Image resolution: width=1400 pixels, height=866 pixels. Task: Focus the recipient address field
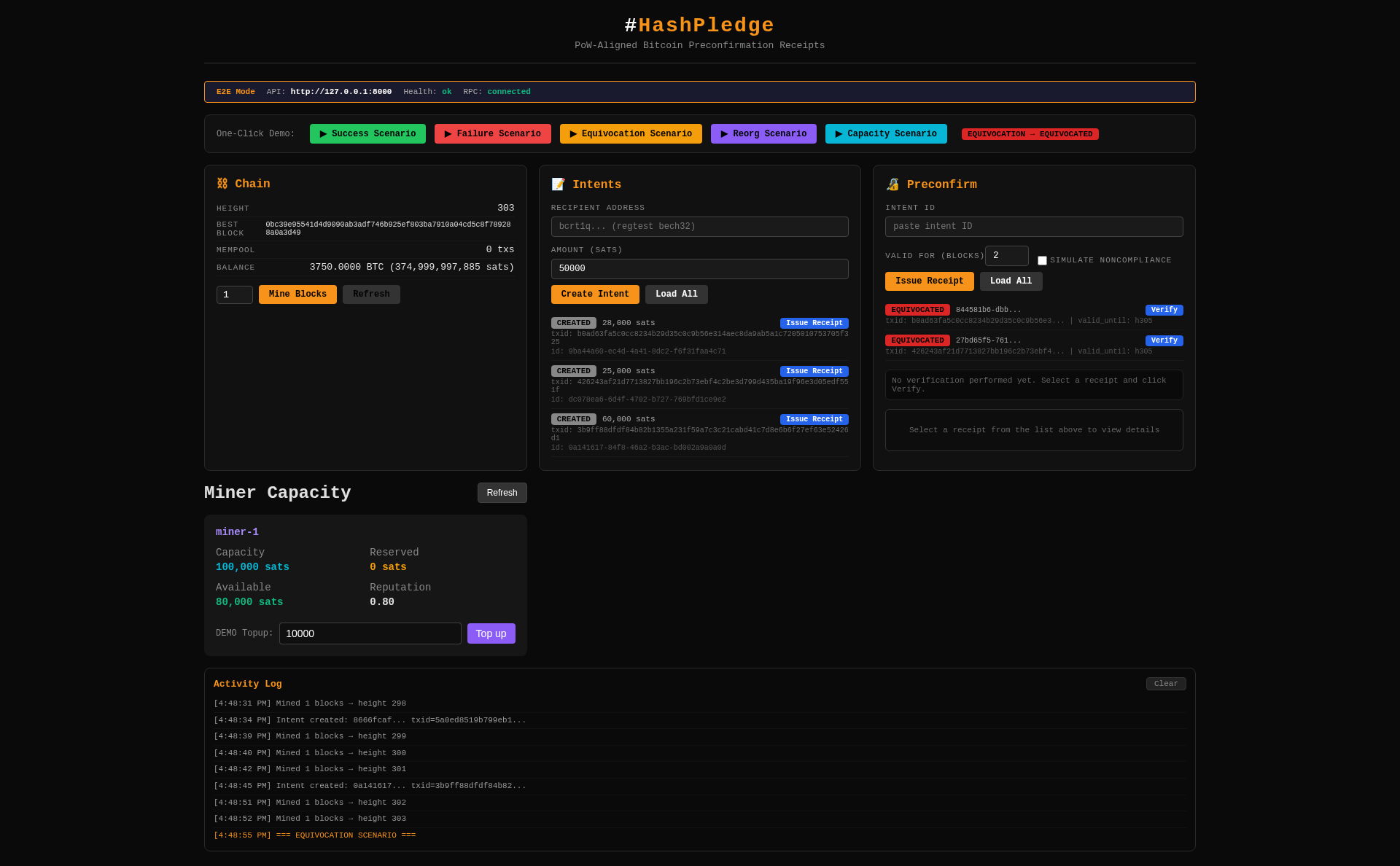coord(699,227)
